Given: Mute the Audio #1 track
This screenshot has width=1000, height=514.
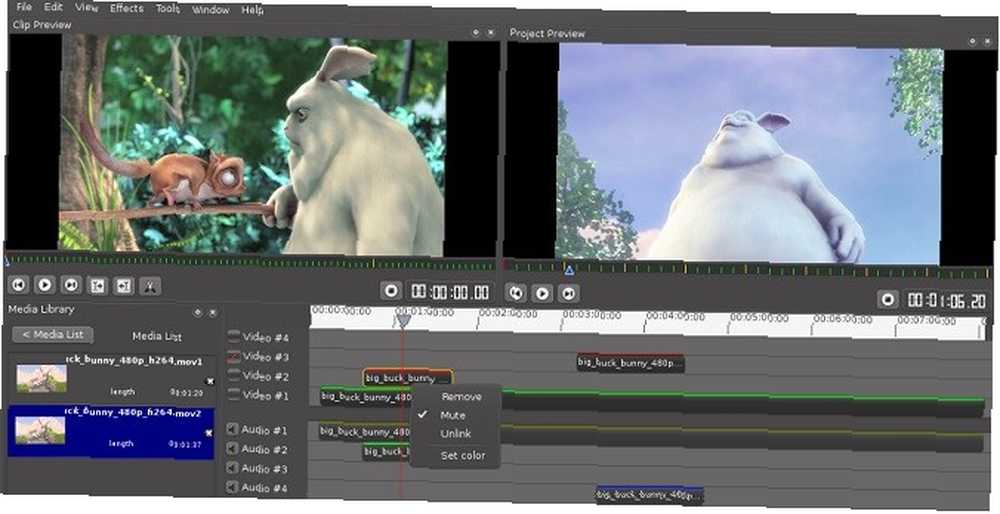Looking at the screenshot, I should click(233, 430).
